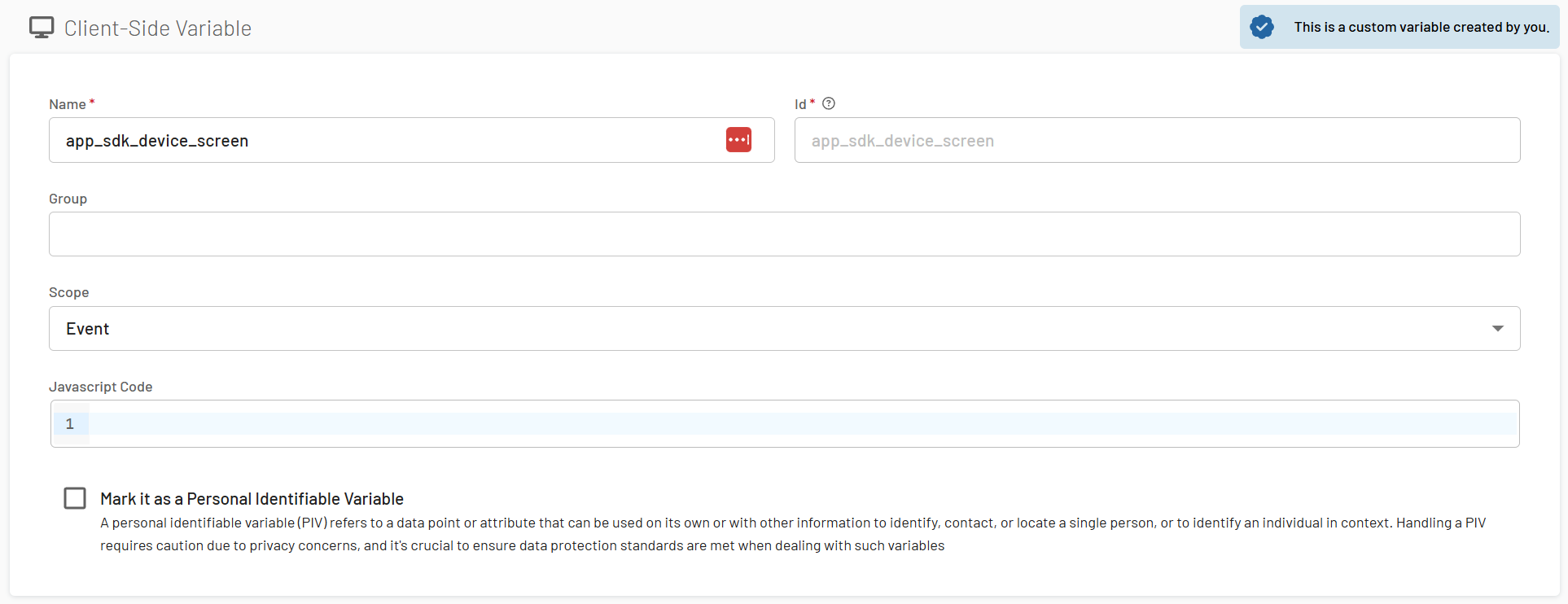
Task: Click line number 1 in code gutter
Action: (70, 424)
